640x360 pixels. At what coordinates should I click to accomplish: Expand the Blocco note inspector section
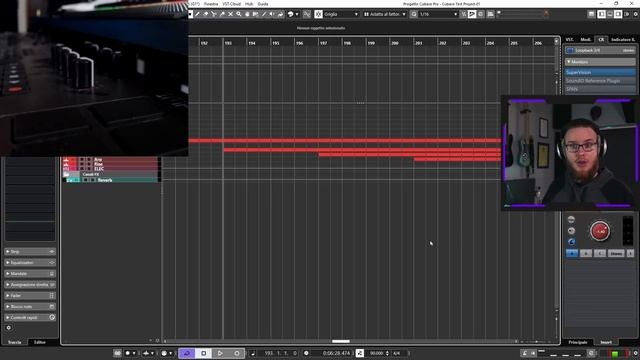30,306
